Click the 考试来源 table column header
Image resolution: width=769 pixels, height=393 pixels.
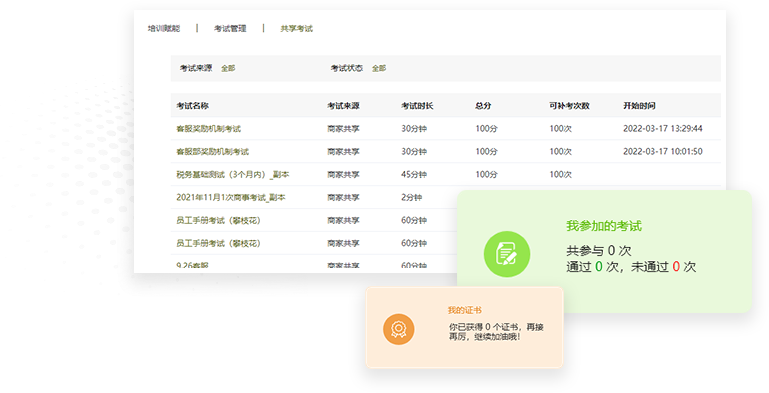coord(343,105)
